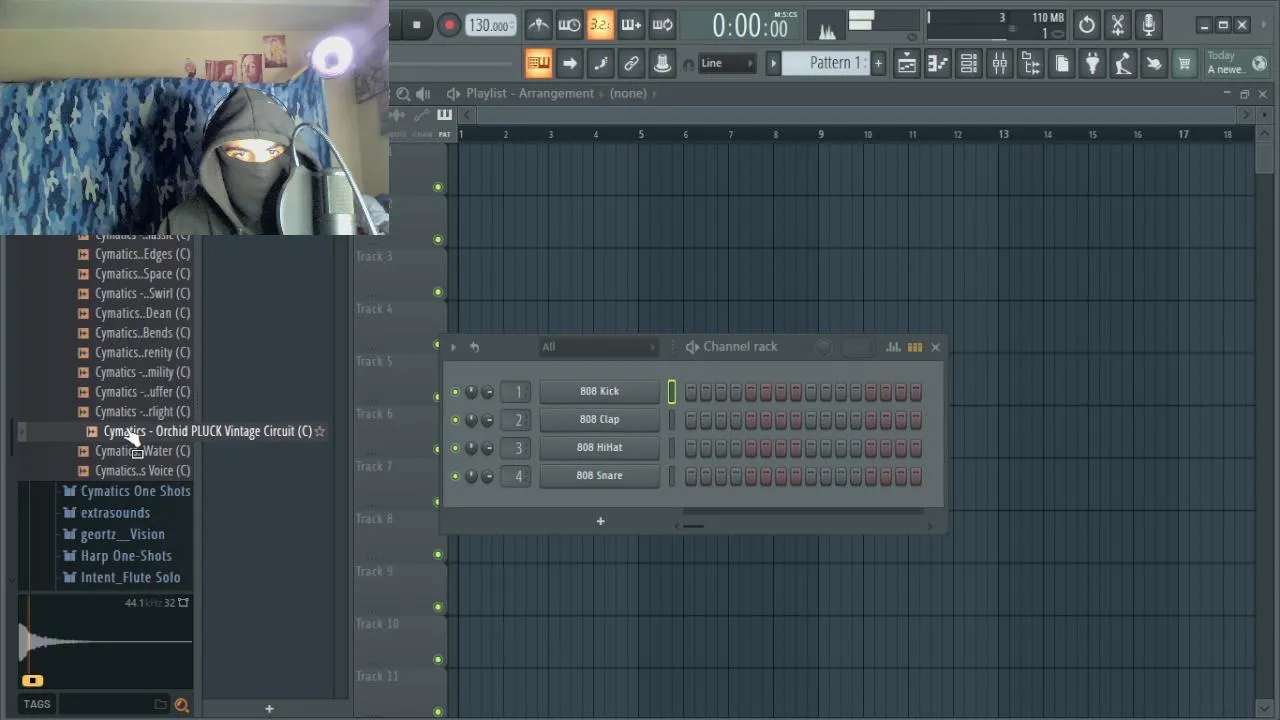The width and height of the screenshot is (1280, 720).
Task: Click the snap magnet icon
Action: 688,65
